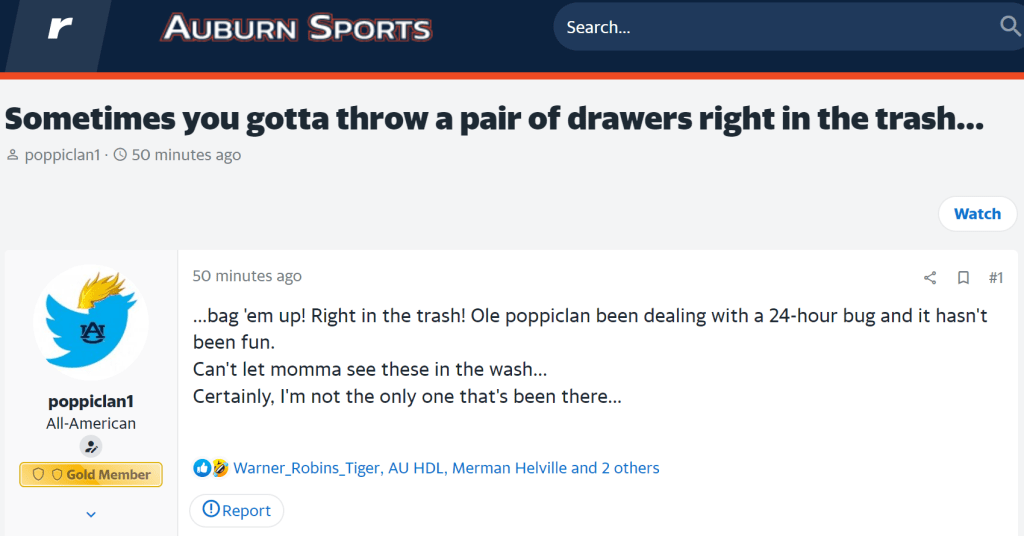Click the small badge icon under All-American
The image size is (1024, 536).
pos(91,447)
